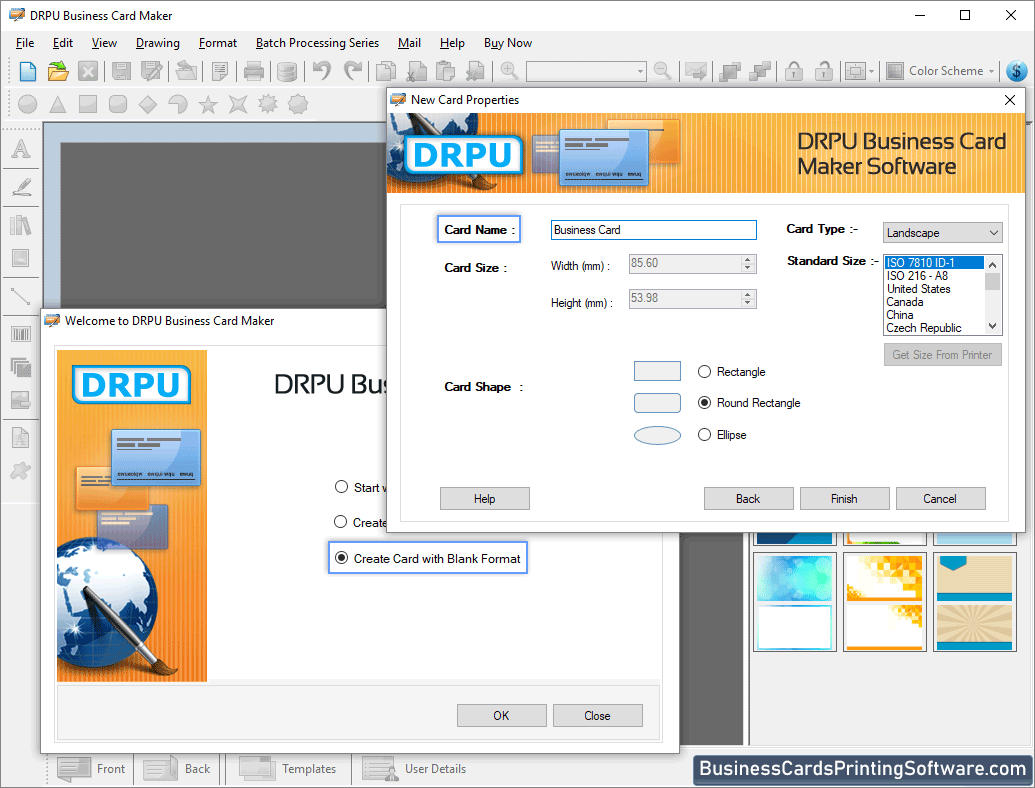Open the Drawing menu
1035x788 pixels.
point(158,43)
